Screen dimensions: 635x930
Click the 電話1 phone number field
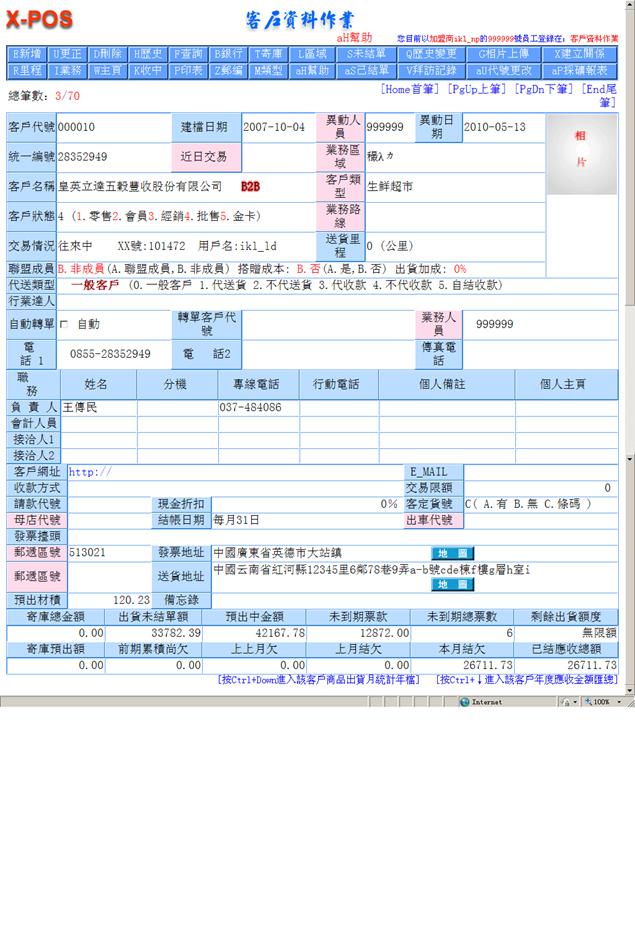pos(110,354)
